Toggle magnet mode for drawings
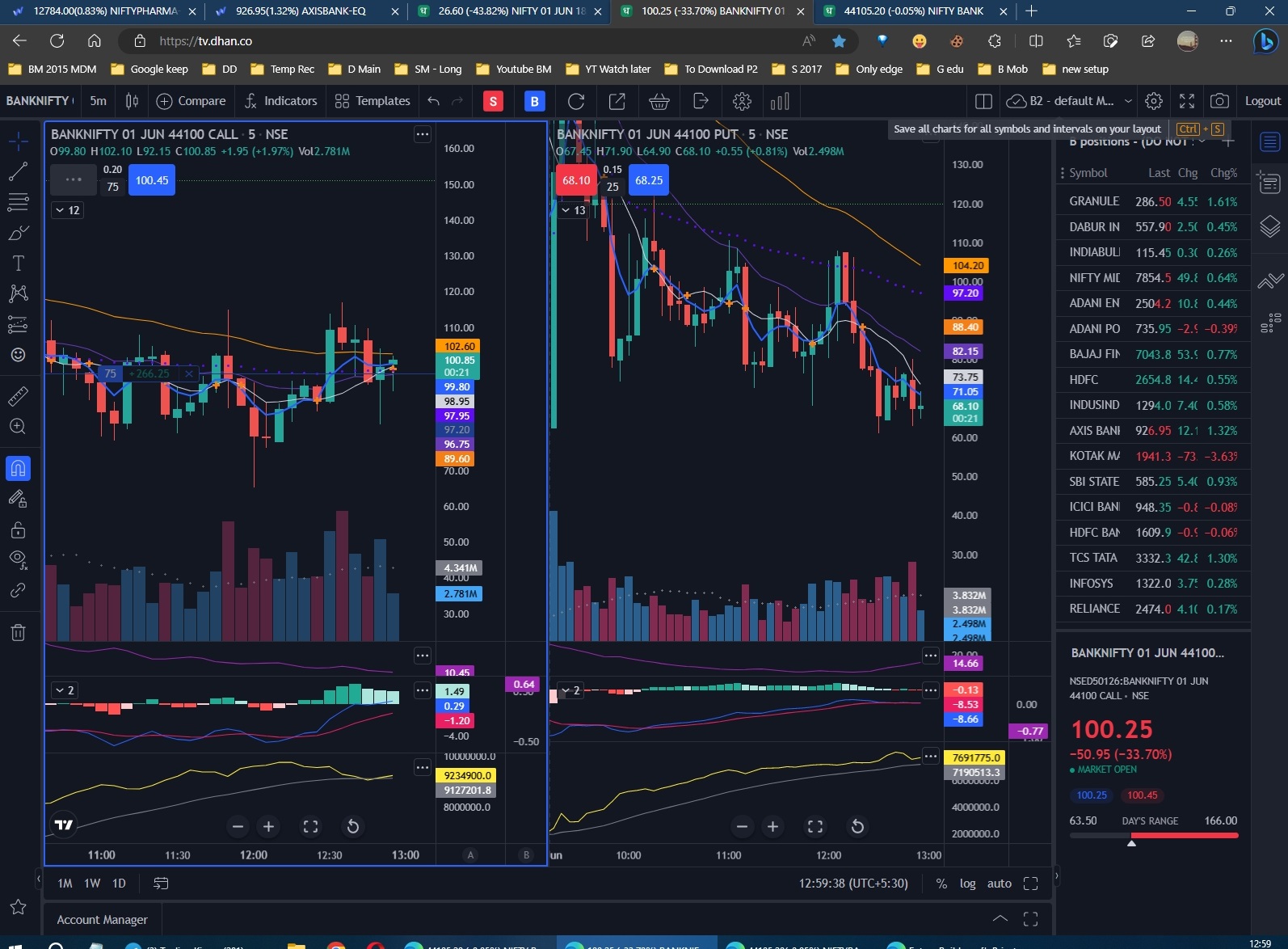 click(18, 468)
